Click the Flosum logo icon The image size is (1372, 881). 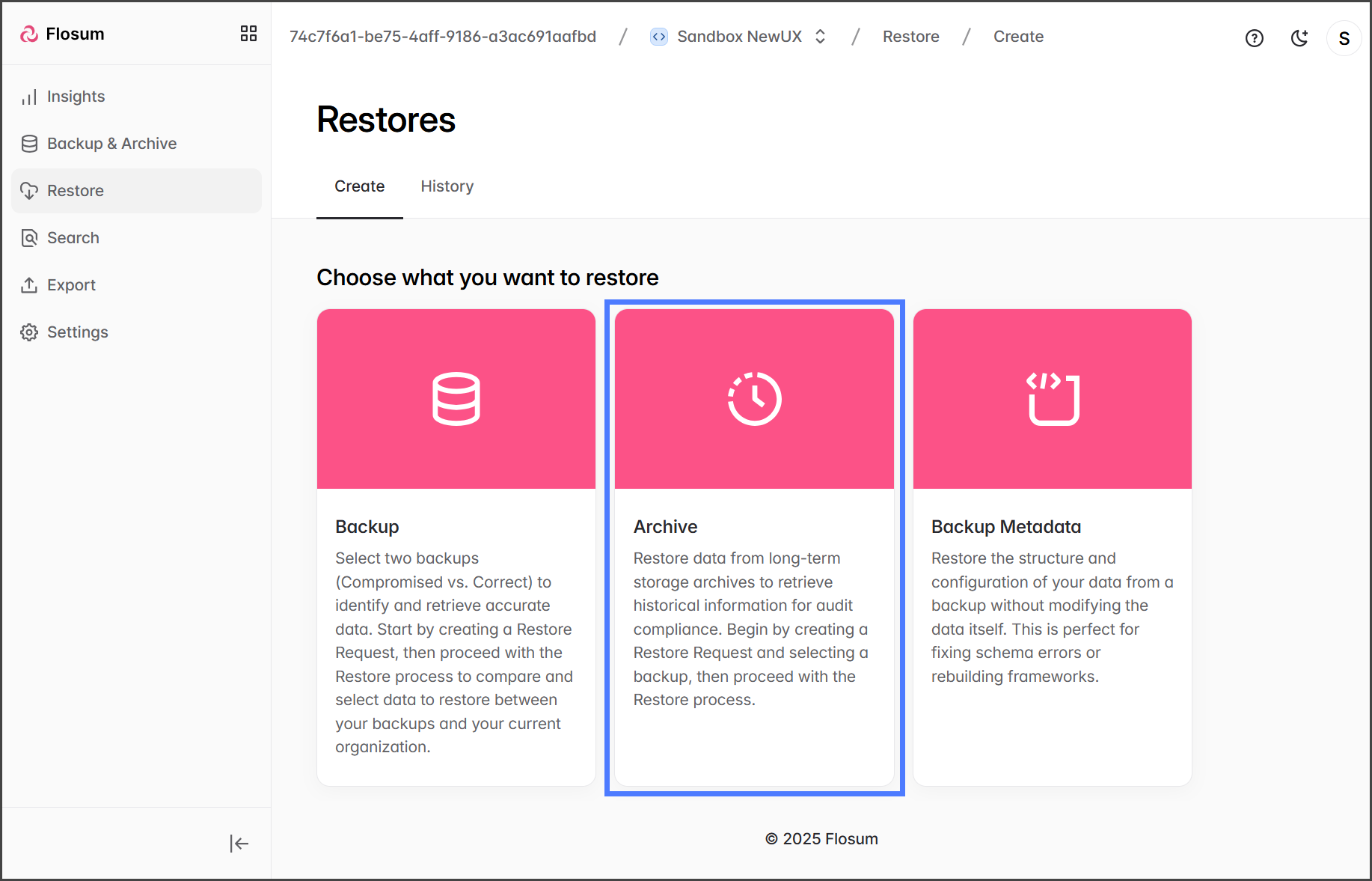click(29, 34)
